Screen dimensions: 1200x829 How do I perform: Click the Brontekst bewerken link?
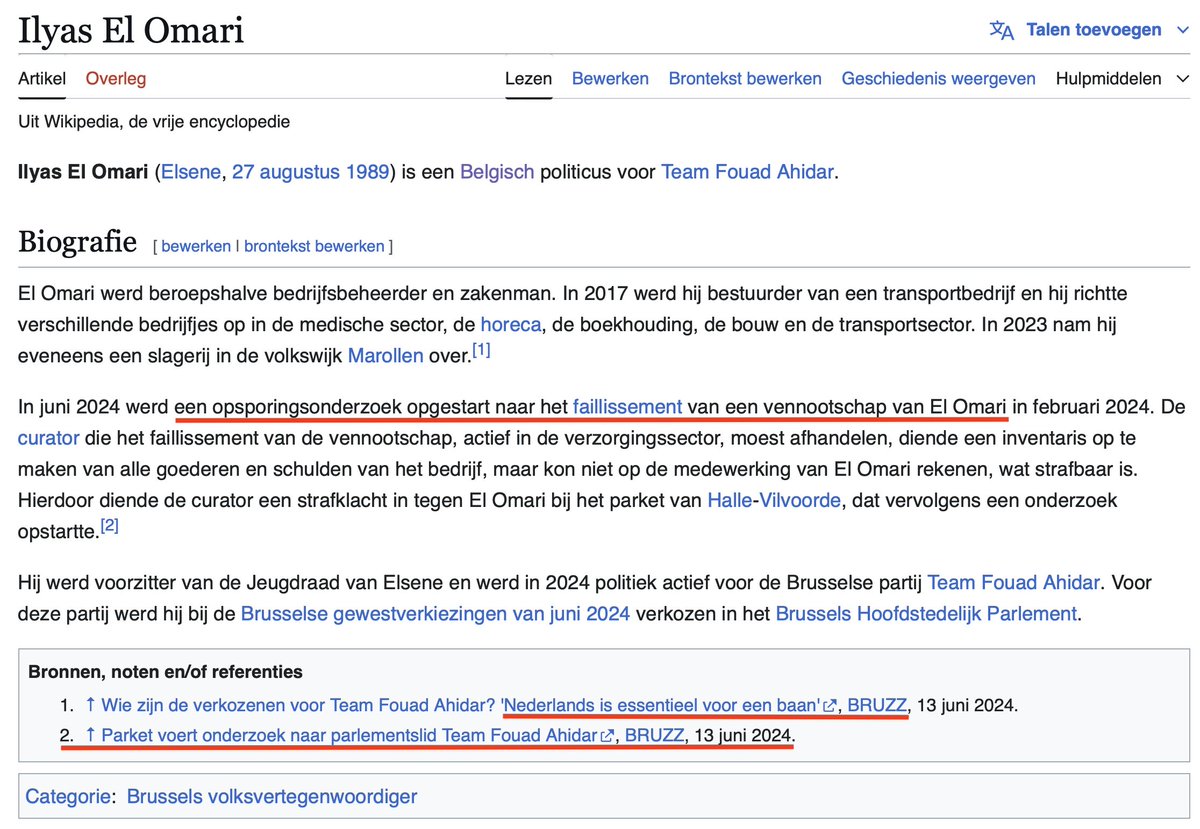tap(744, 78)
